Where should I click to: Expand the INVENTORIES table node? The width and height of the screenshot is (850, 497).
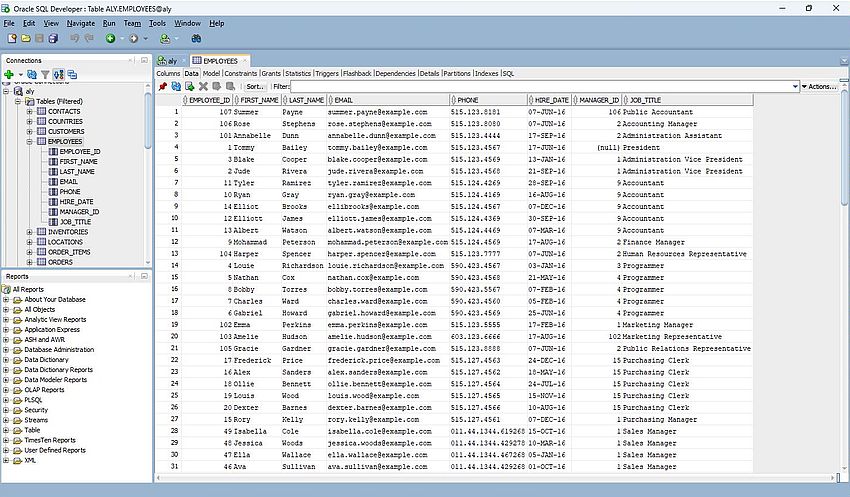[30, 231]
